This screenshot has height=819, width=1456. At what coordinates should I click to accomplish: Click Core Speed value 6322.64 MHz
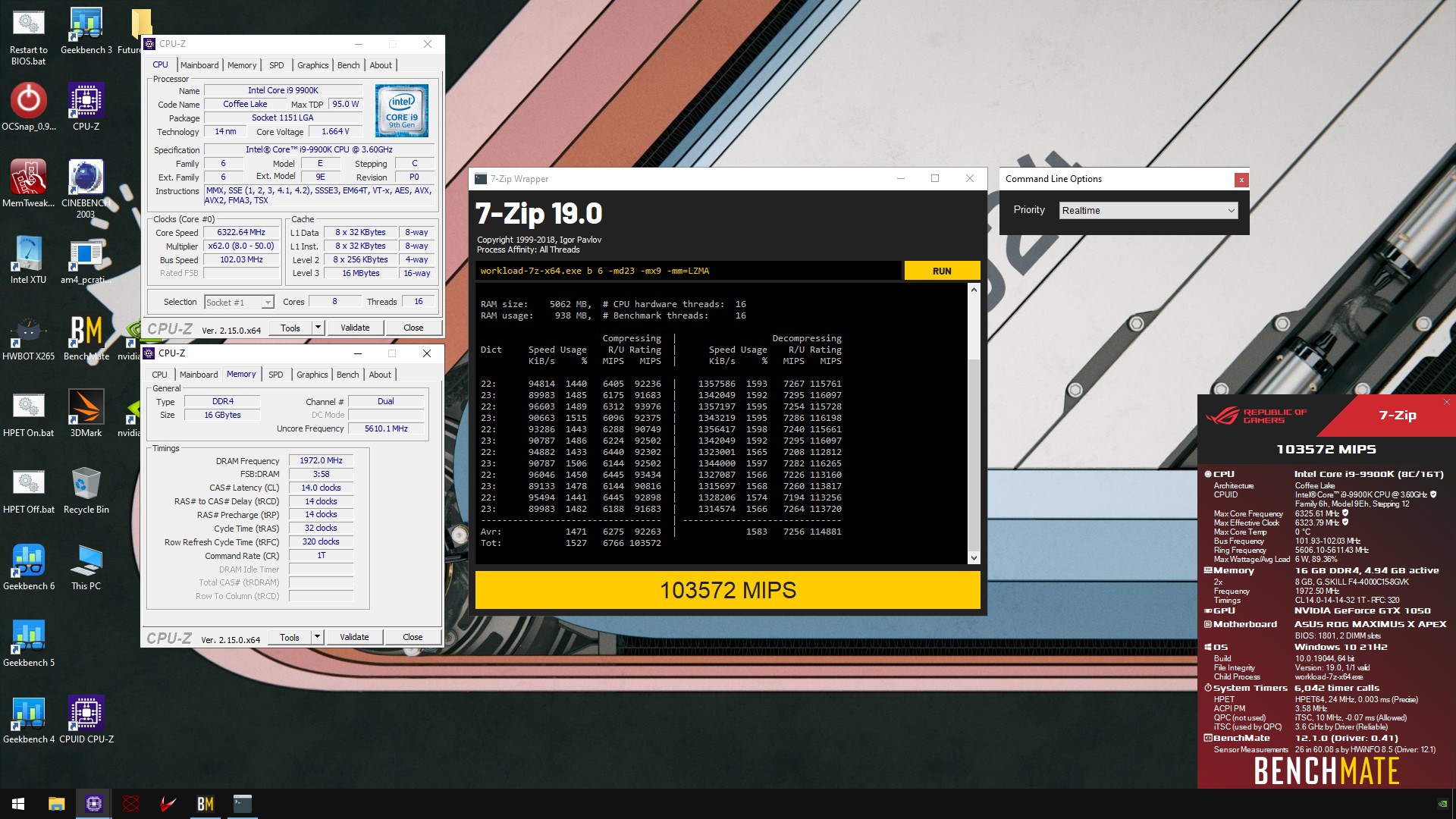241,233
